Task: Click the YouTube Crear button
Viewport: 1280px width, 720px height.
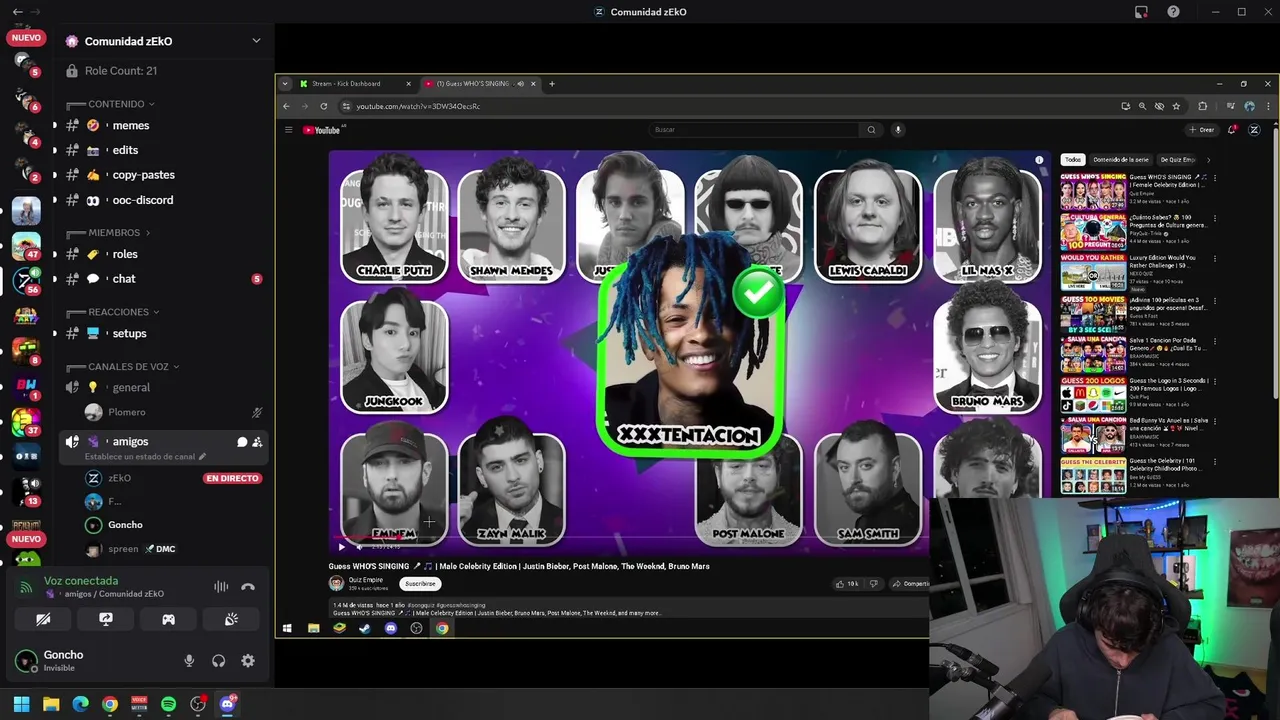Action: pos(1202,130)
